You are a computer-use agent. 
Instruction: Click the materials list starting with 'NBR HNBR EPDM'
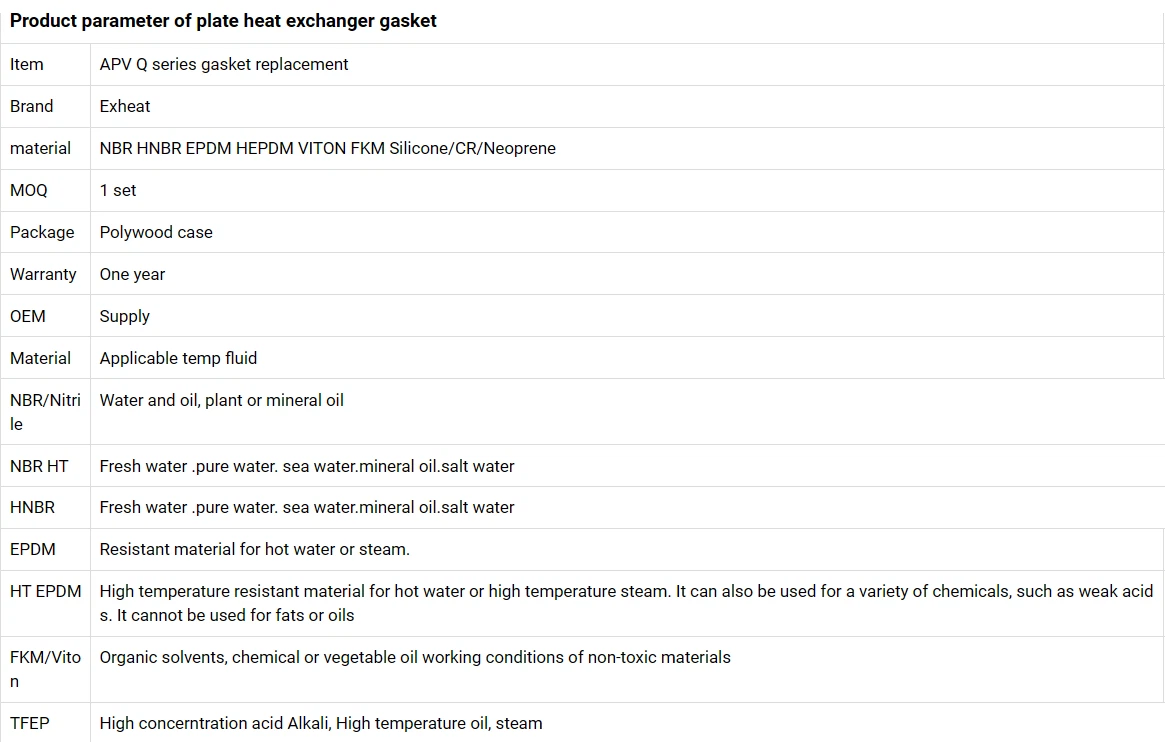[327, 148]
